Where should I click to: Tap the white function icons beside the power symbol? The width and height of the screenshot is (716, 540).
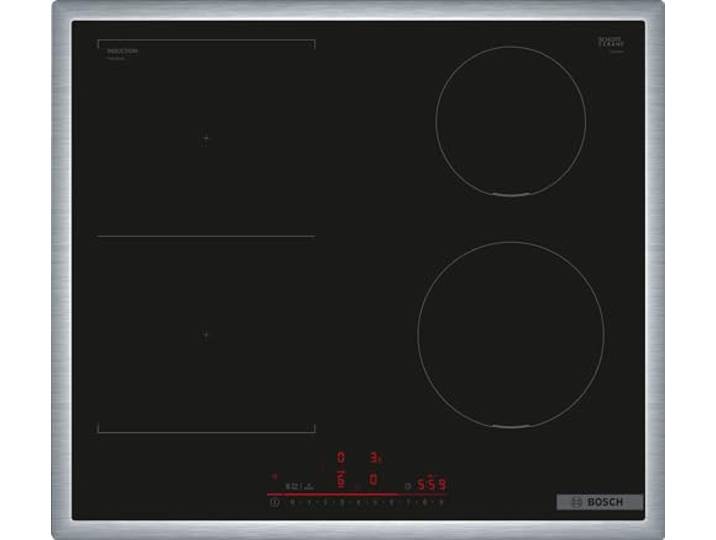pyautogui.click(x=300, y=486)
